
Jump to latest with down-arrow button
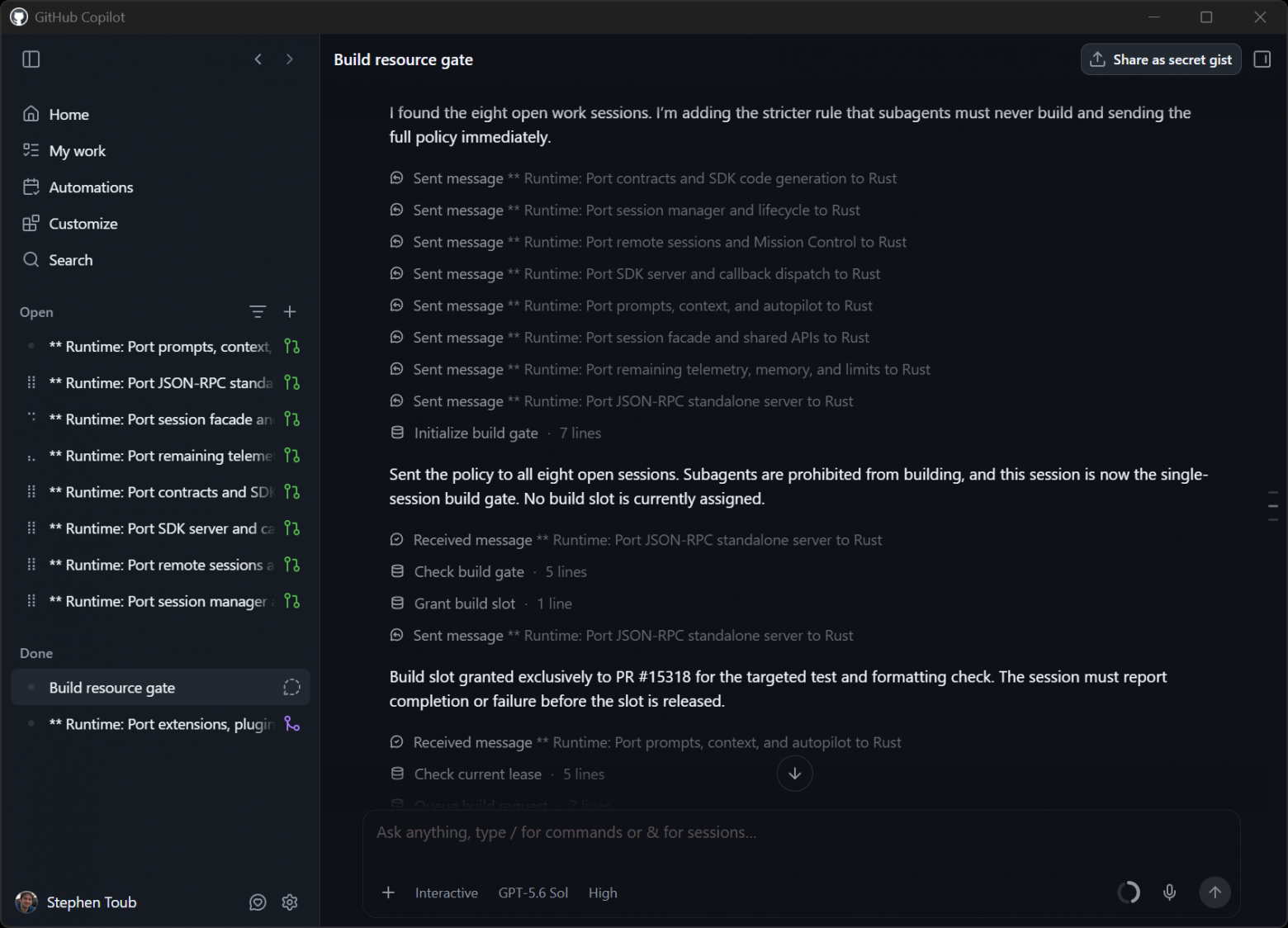click(794, 774)
